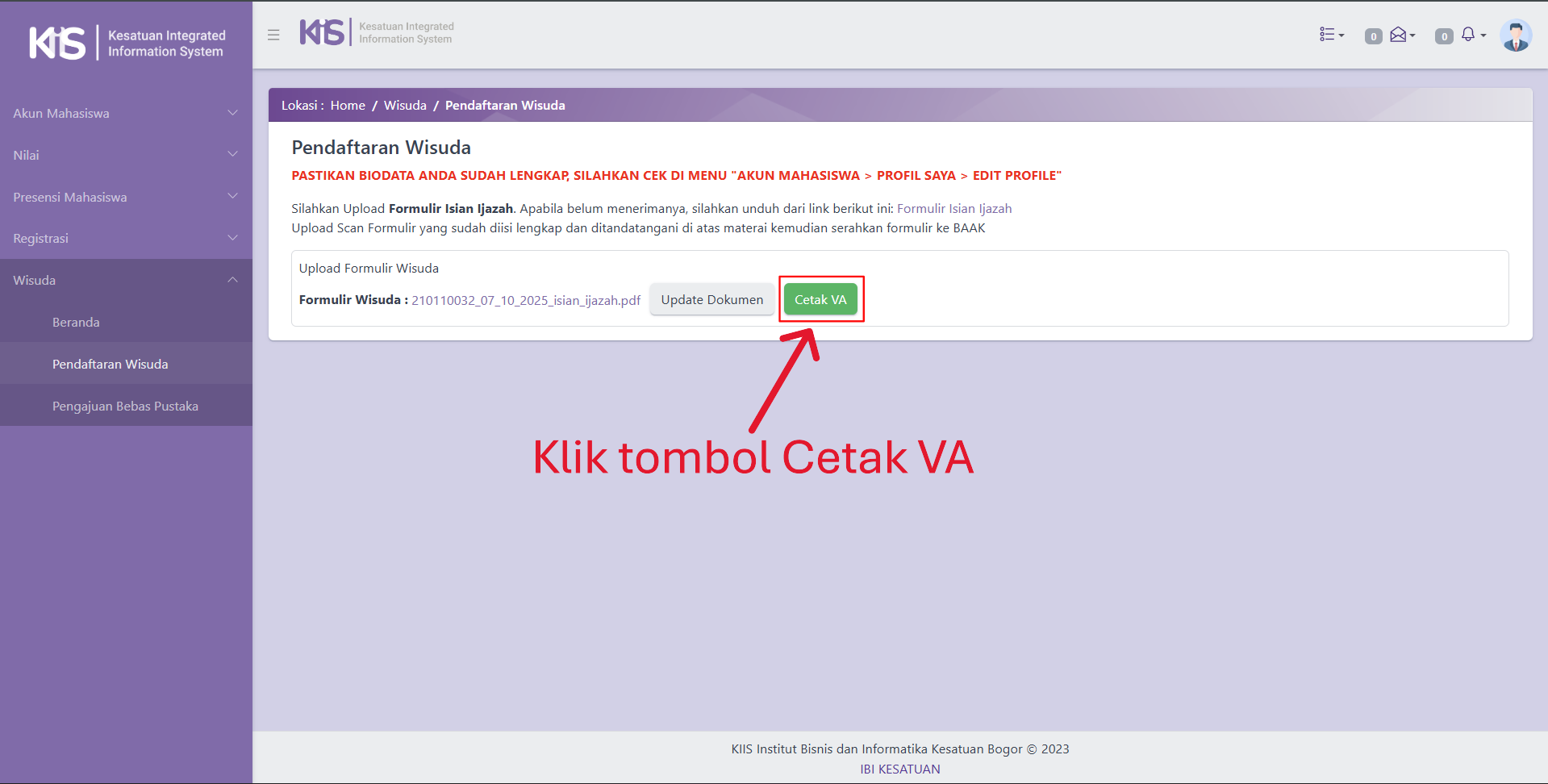
Task: Select Pengajuan Bebas Pustaka menu item
Action: click(x=125, y=407)
